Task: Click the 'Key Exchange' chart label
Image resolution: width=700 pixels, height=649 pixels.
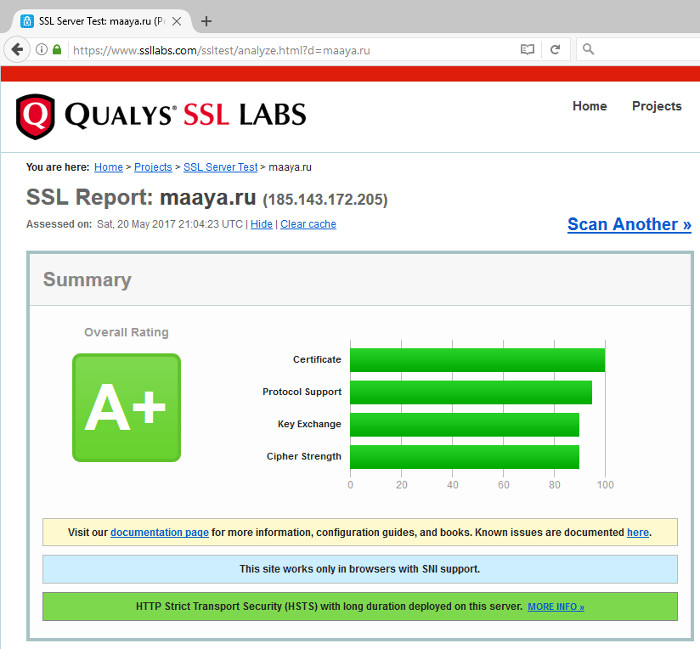Action: (309, 424)
